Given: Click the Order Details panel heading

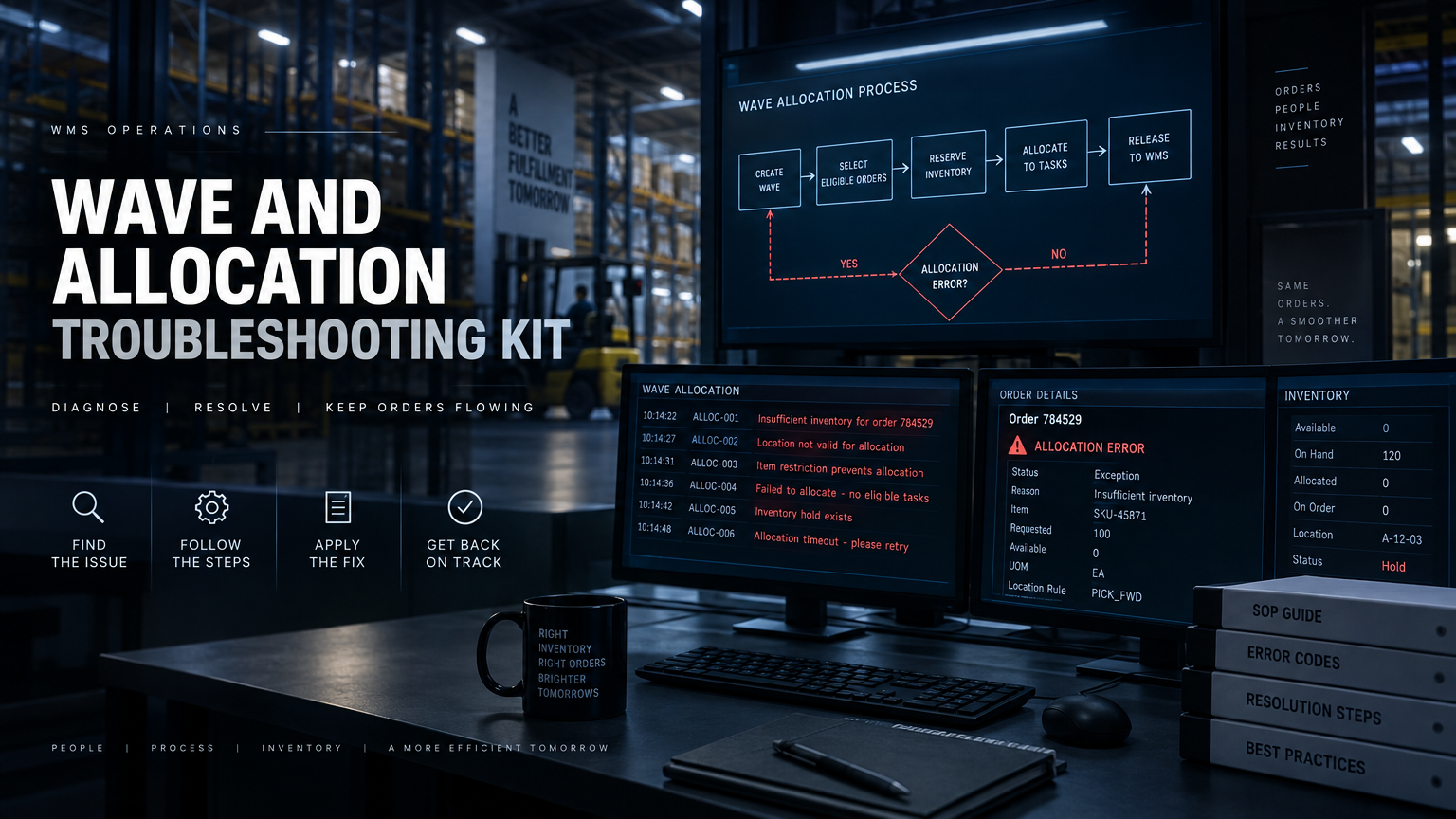Looking at the screenshot, I should pyautogui.click(x=1038, y=394).
